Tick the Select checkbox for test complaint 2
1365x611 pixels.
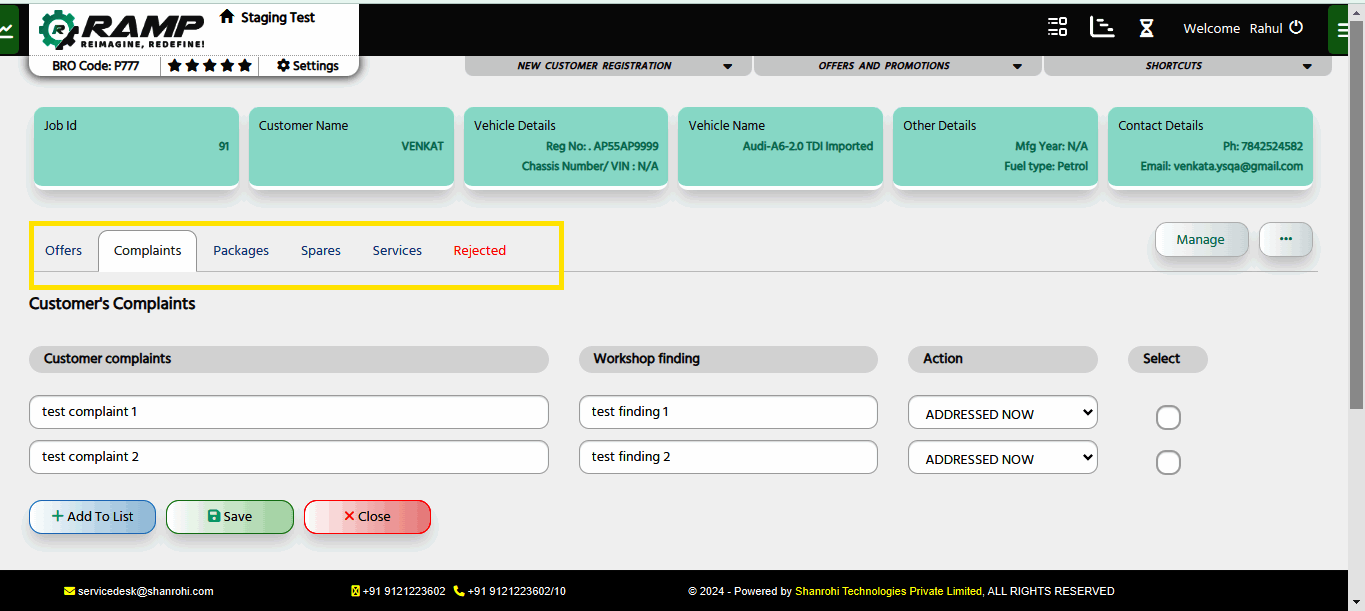click(x=1168, y=462)
